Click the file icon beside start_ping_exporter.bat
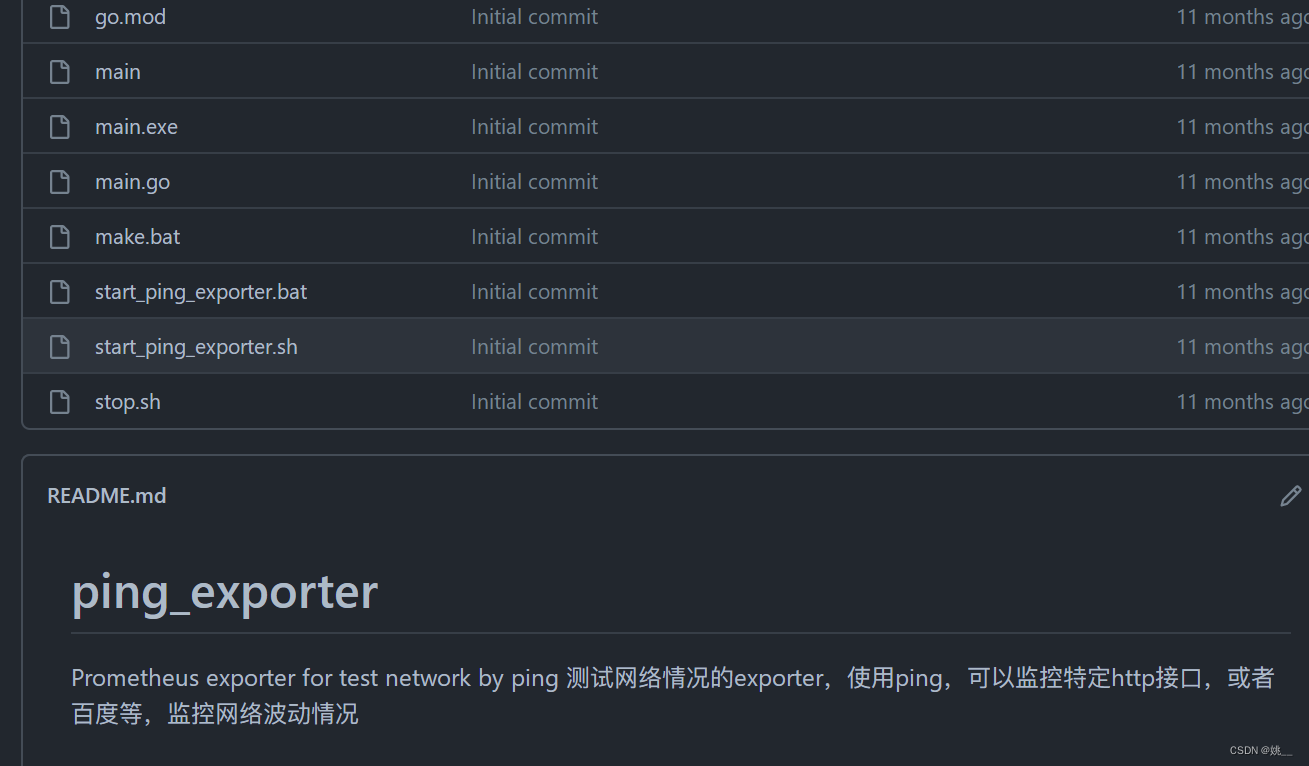This screenshot has height=766, width=1309. 59,291
